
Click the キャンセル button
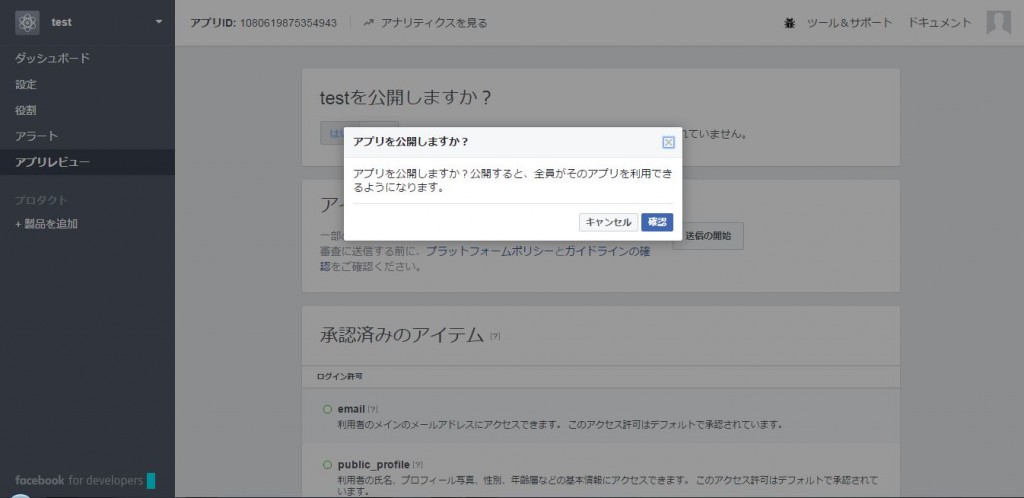608,222
